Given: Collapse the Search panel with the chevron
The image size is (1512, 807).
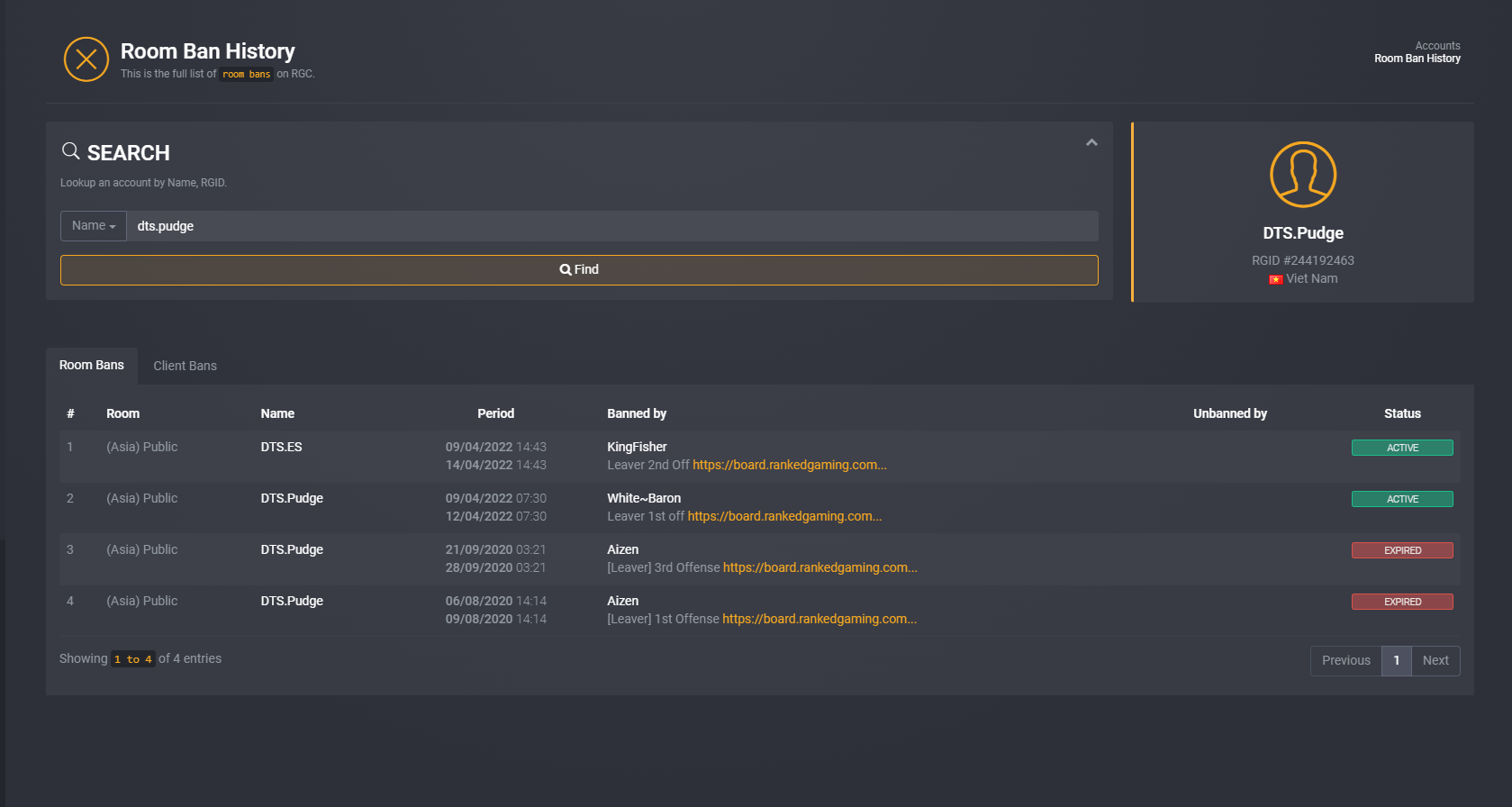Looking at the screenshot, I should point(1091,142).
